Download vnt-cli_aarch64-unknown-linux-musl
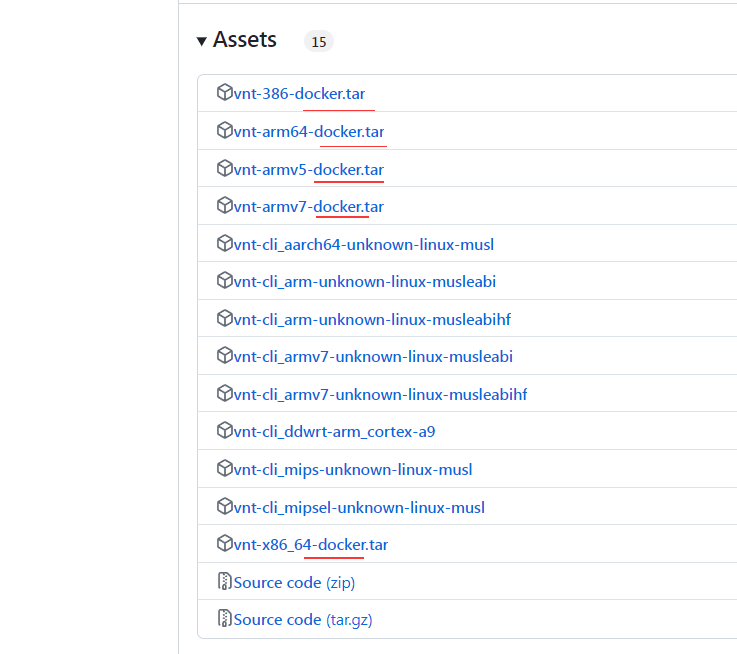 [x=364, y=245]
